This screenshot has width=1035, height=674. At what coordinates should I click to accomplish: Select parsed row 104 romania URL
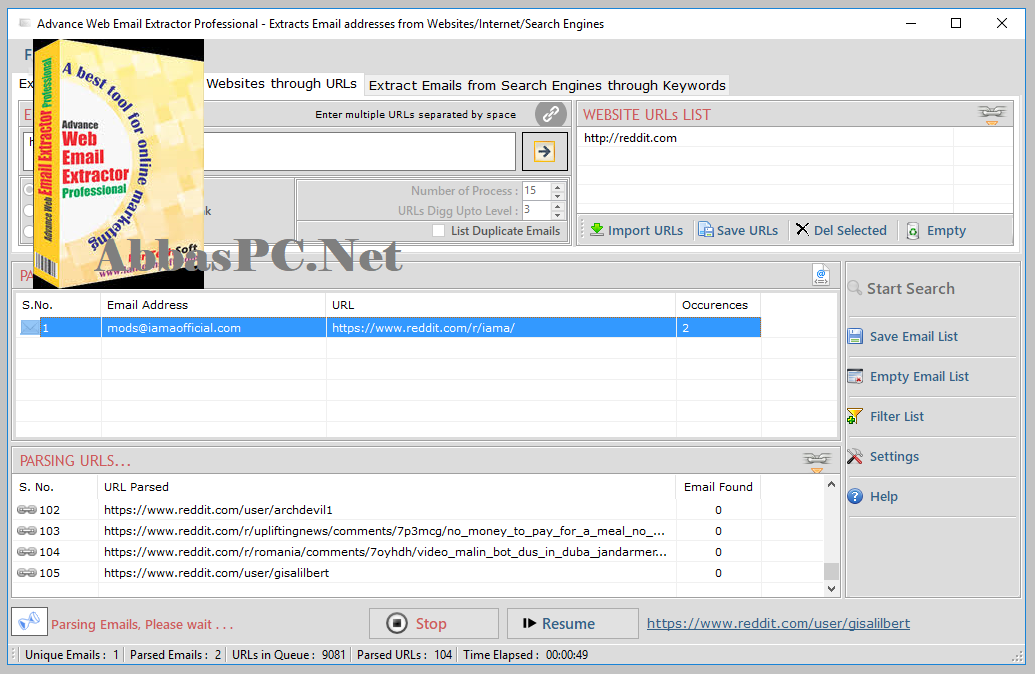coord(387,552)
